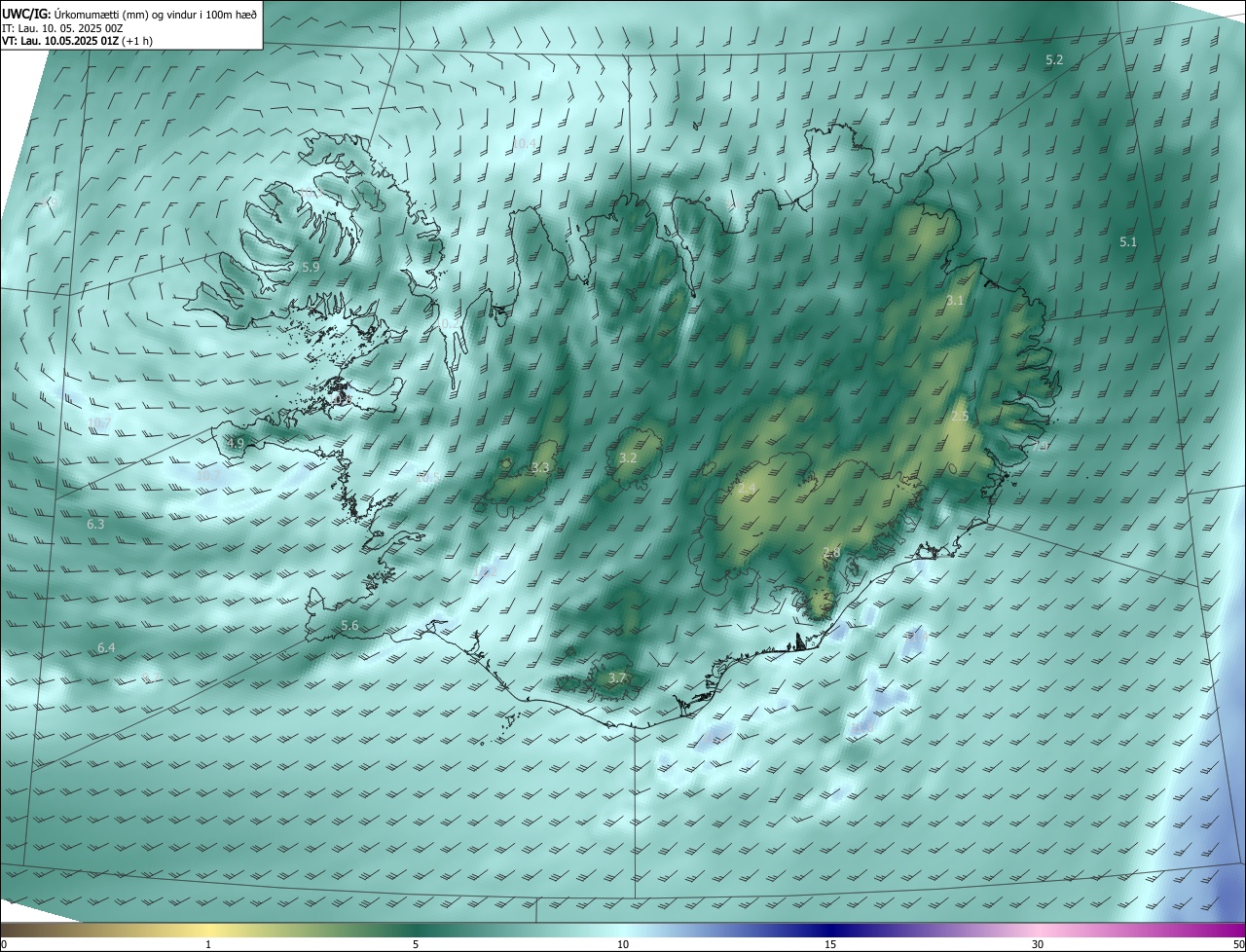Click the 1 tick on the colorbar
Screen dimensions: 1246x952
(x=208, y=944)
